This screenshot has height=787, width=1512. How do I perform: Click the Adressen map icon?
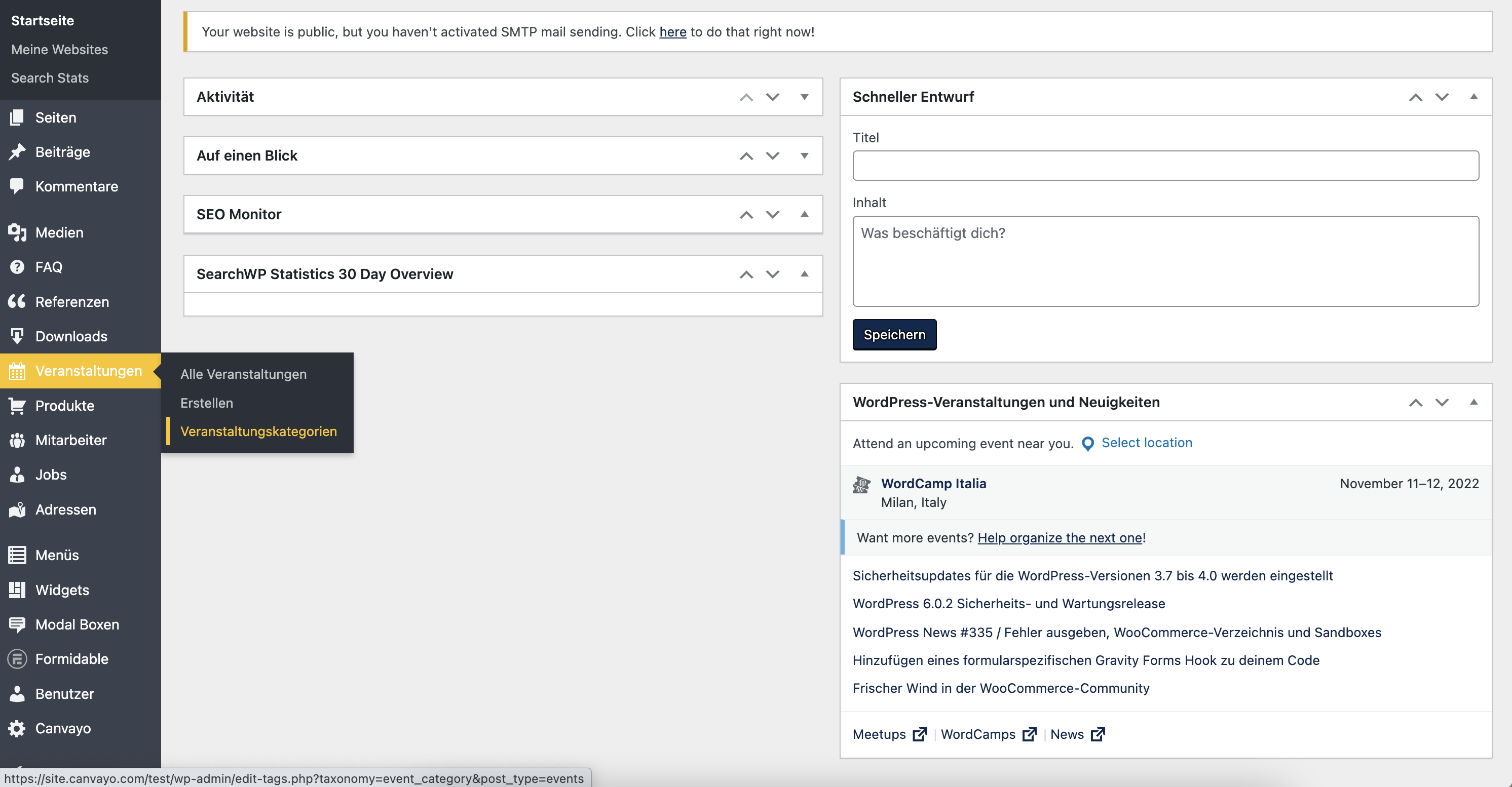tap(17, 509)
